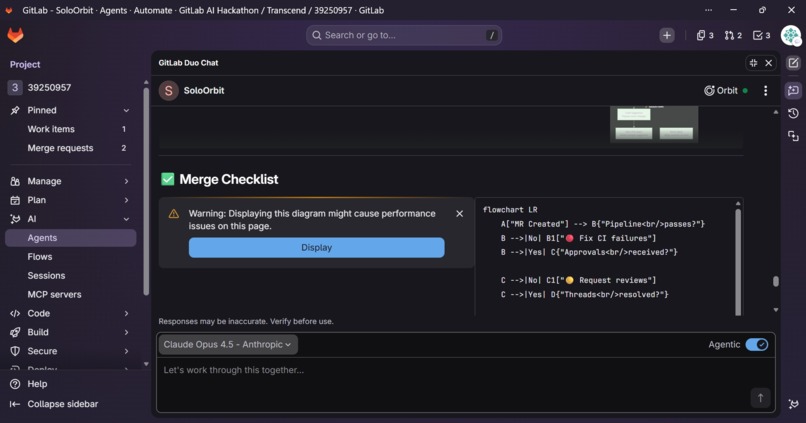Open Flows in AI menu
The image size is (806, 423).
(70, 256)
